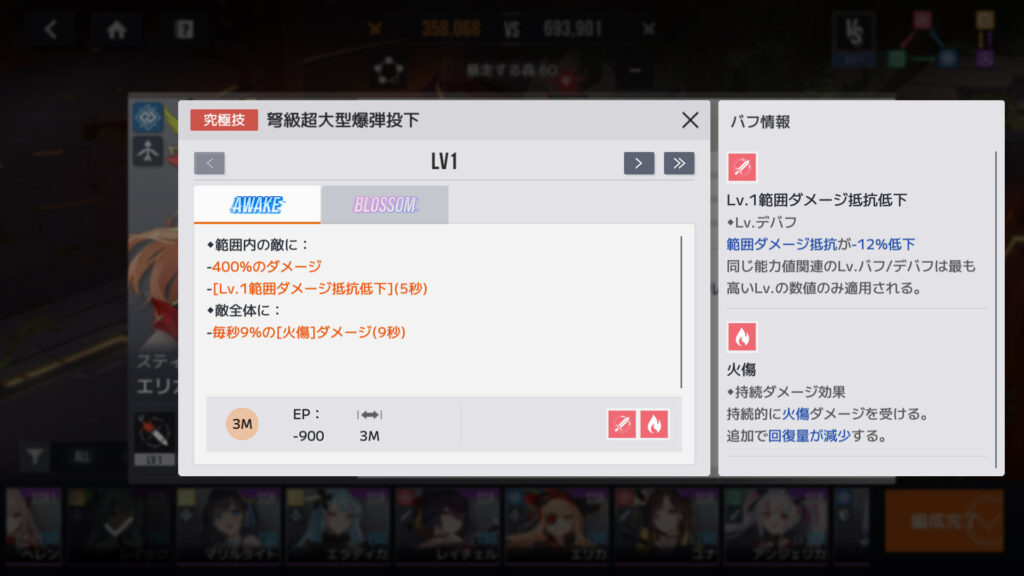Advance to next skill level arrow
The height and width of the screenshot is (576, 1024).
tap(639, 163)
